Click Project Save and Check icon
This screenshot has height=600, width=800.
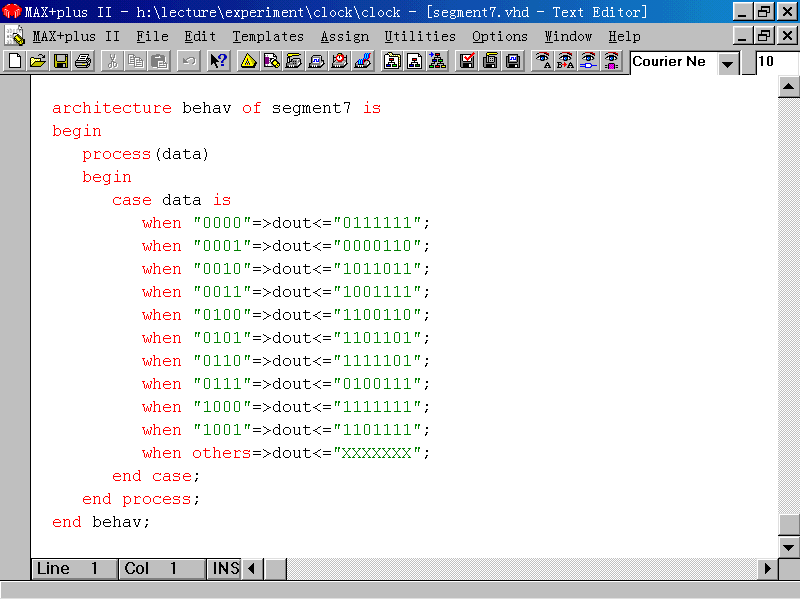(x=467, y=61)
